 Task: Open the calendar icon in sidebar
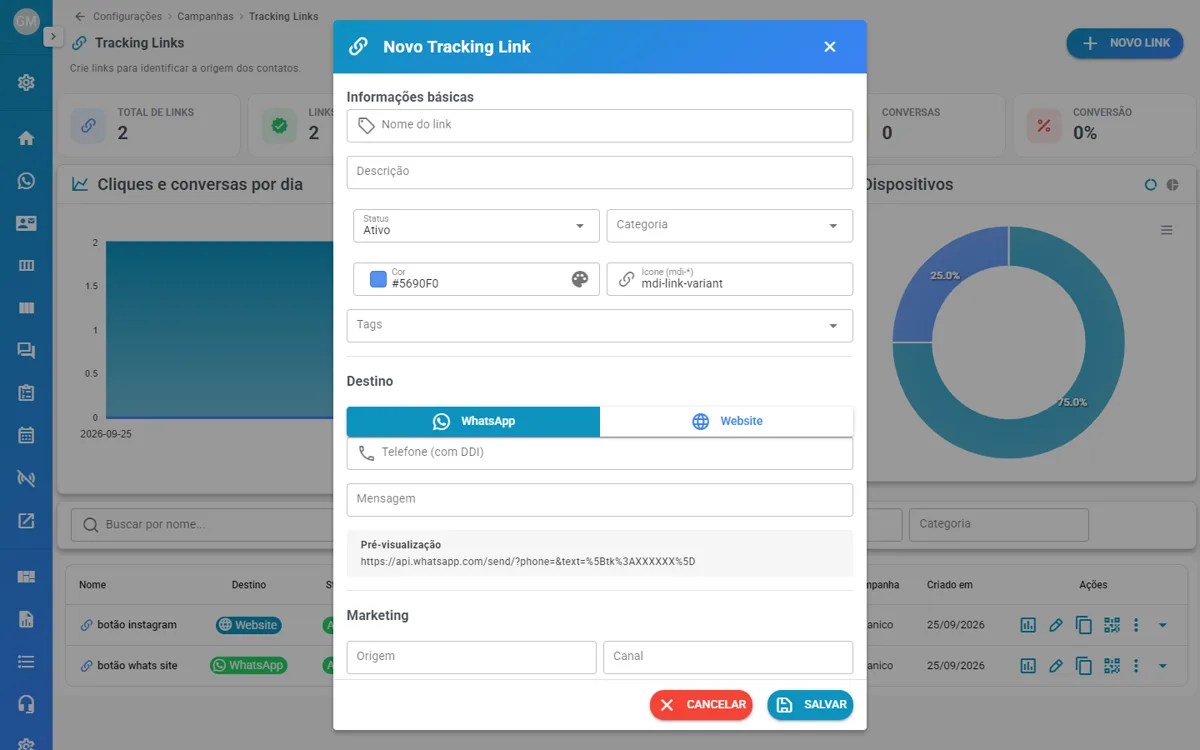(x=26, y=435)
